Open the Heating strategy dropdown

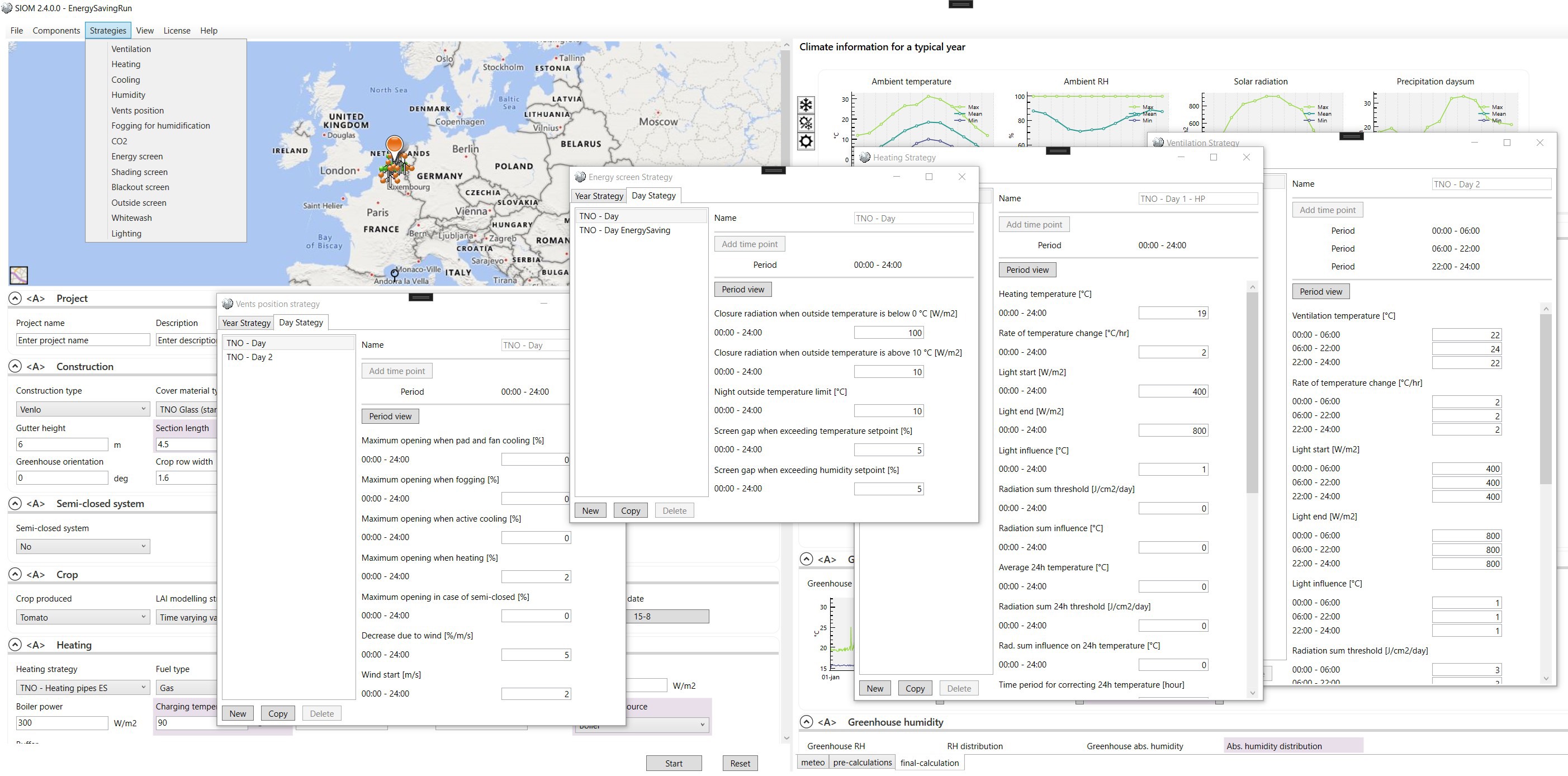tap(82, 688)
